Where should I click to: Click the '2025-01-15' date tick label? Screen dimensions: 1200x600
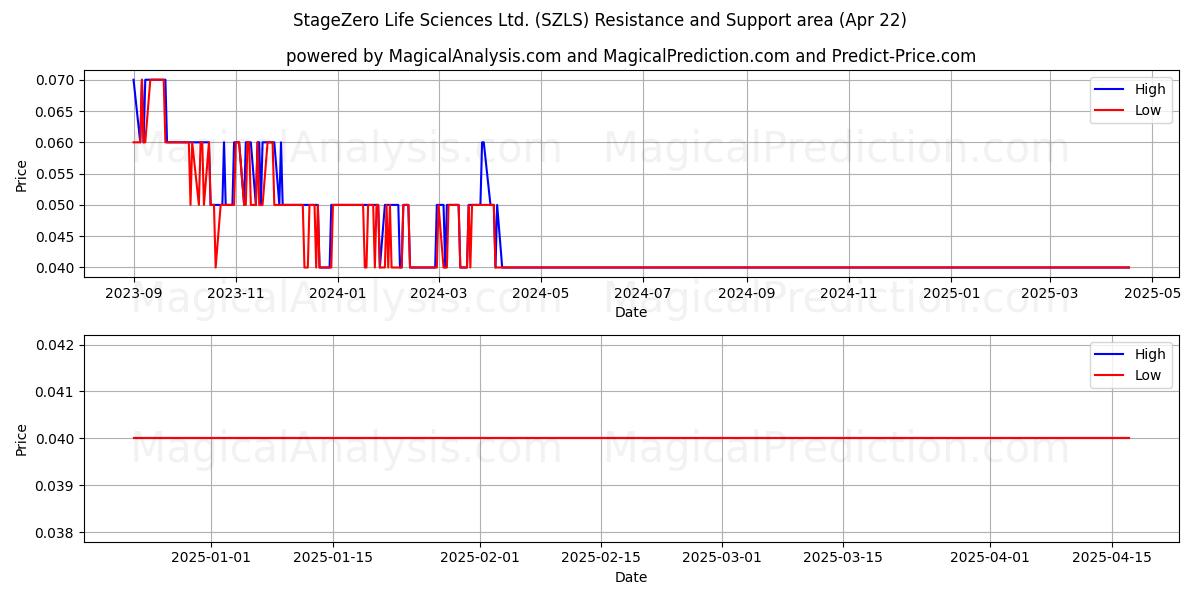[333, 558]
